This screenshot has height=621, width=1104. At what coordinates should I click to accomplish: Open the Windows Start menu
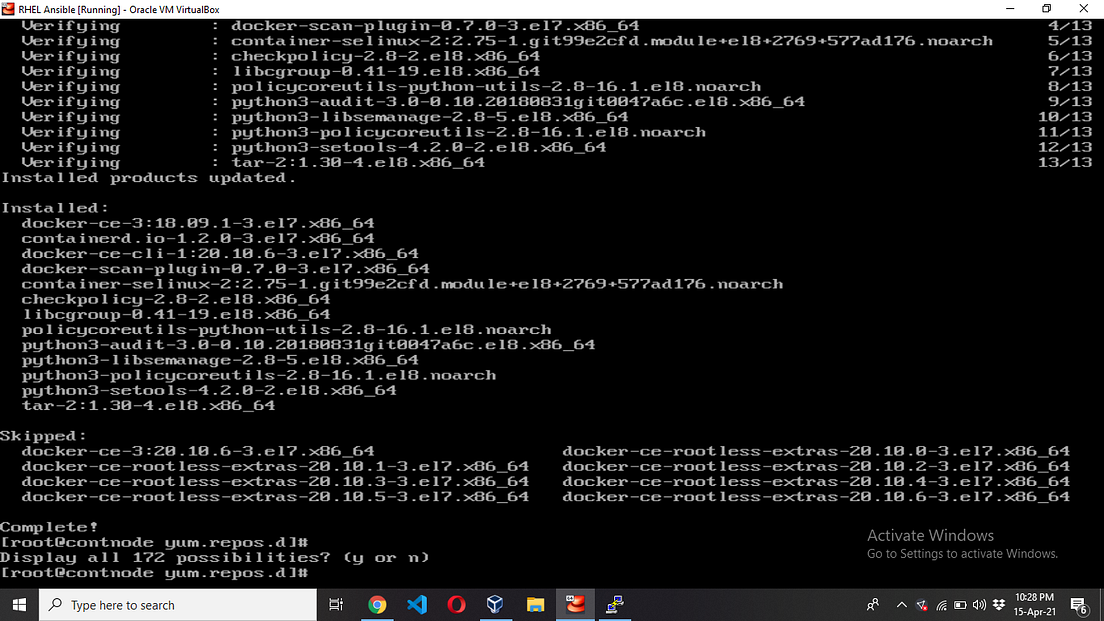19,604
